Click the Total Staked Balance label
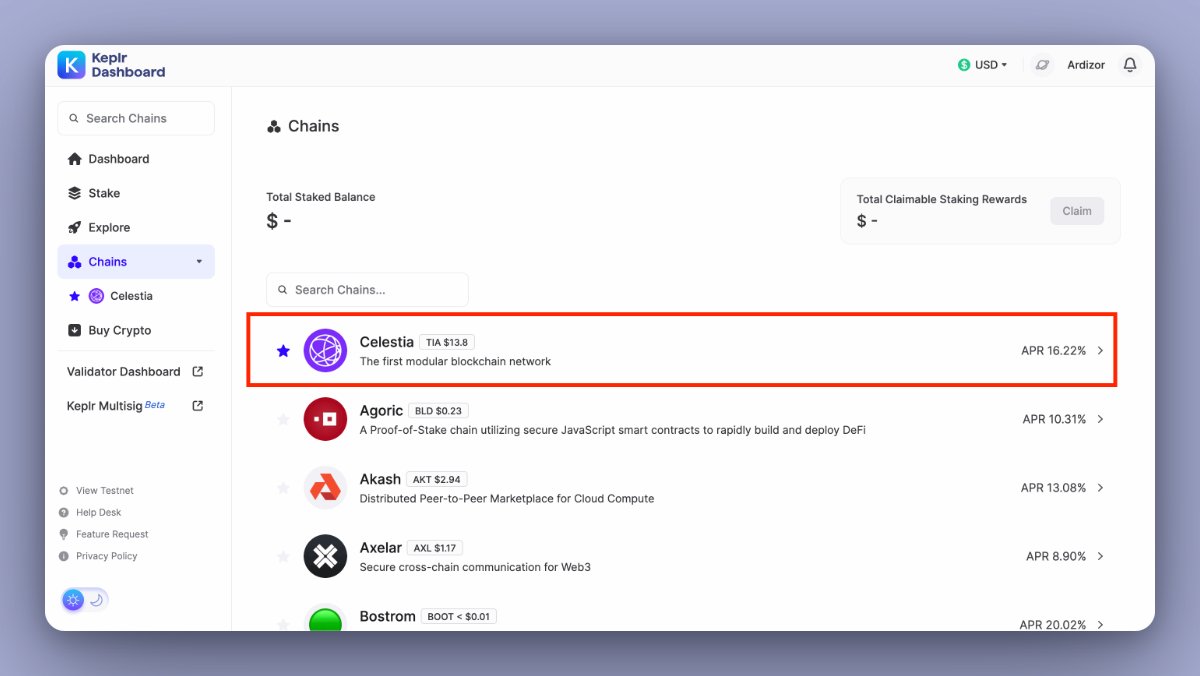Image resolution: width=1200 pixels, height=676 pixels. (x=321, y=197)
